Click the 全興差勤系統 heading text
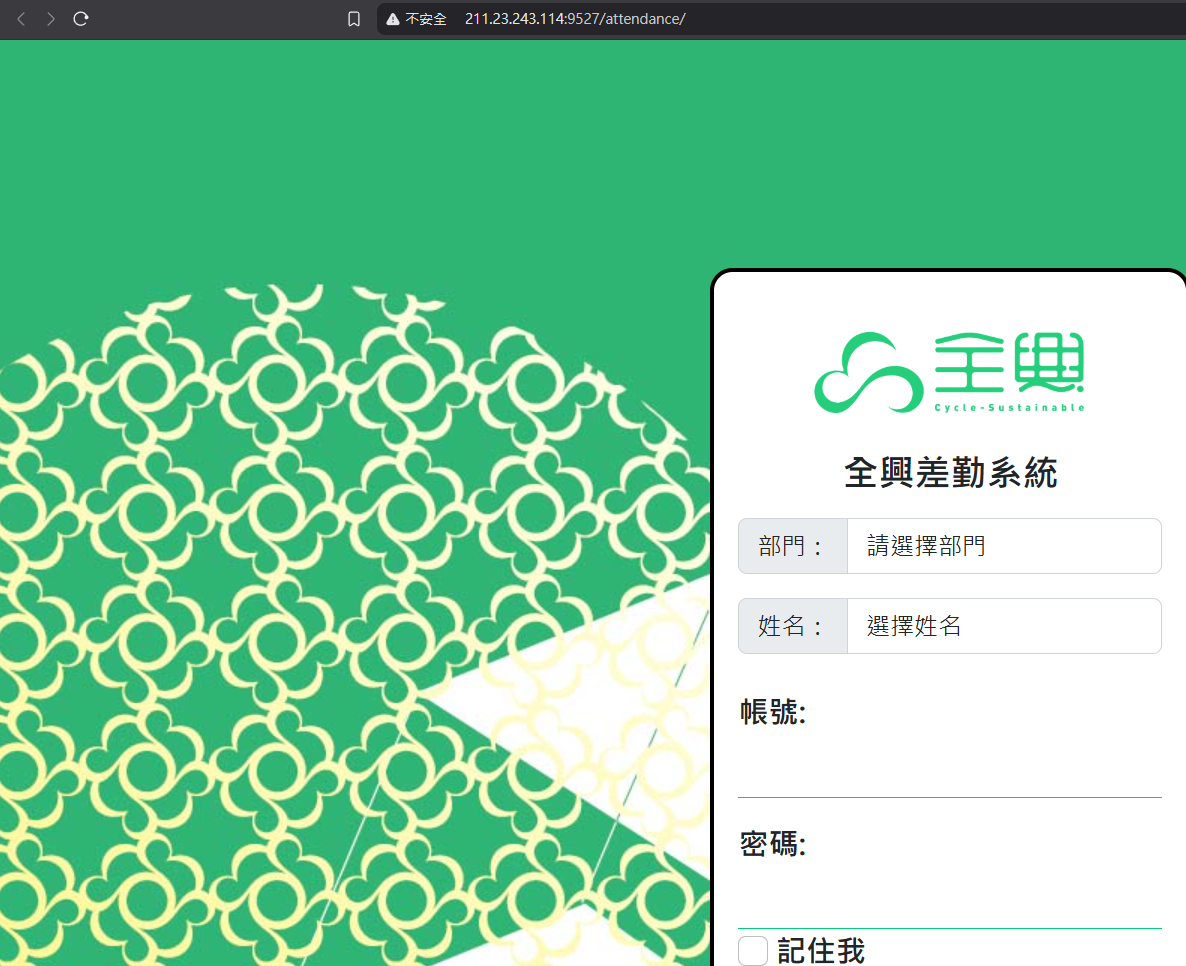Screen dimensions: 1186x966 (x=950, y=473)
